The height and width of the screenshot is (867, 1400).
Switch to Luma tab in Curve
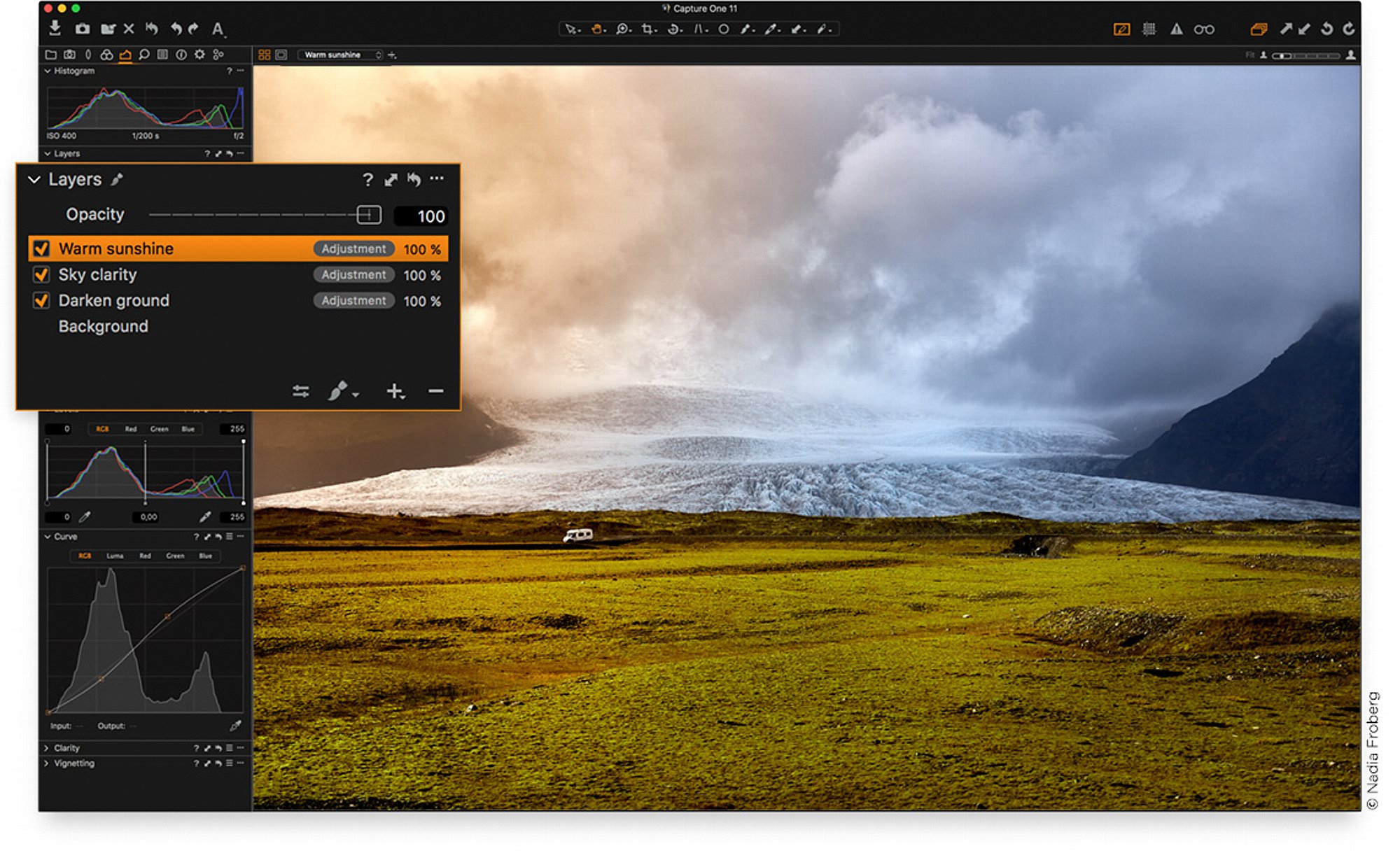pyautogui.click(x=115, y=556)
